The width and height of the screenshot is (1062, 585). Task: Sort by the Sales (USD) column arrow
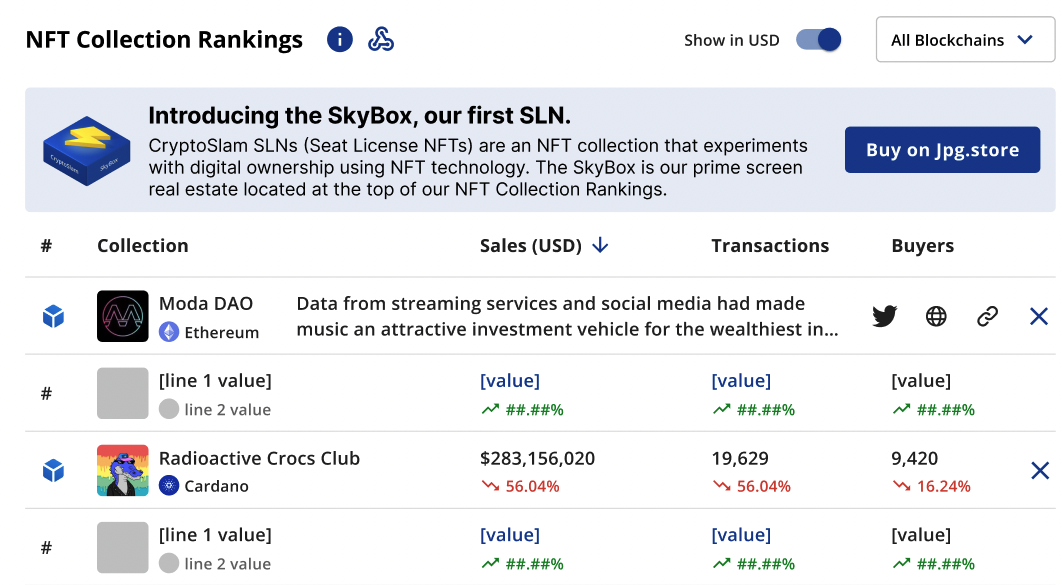[x=600, y=246]
